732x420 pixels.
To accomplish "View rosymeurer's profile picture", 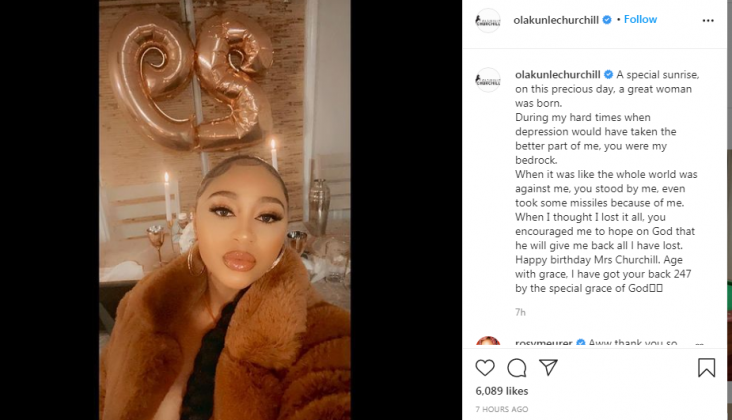I will [488, 345].
